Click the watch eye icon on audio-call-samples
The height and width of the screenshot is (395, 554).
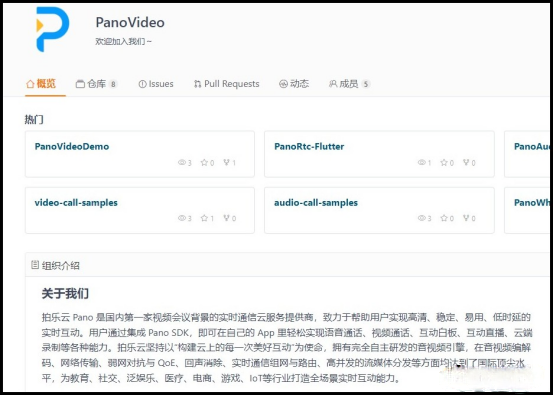coord(422,218)
